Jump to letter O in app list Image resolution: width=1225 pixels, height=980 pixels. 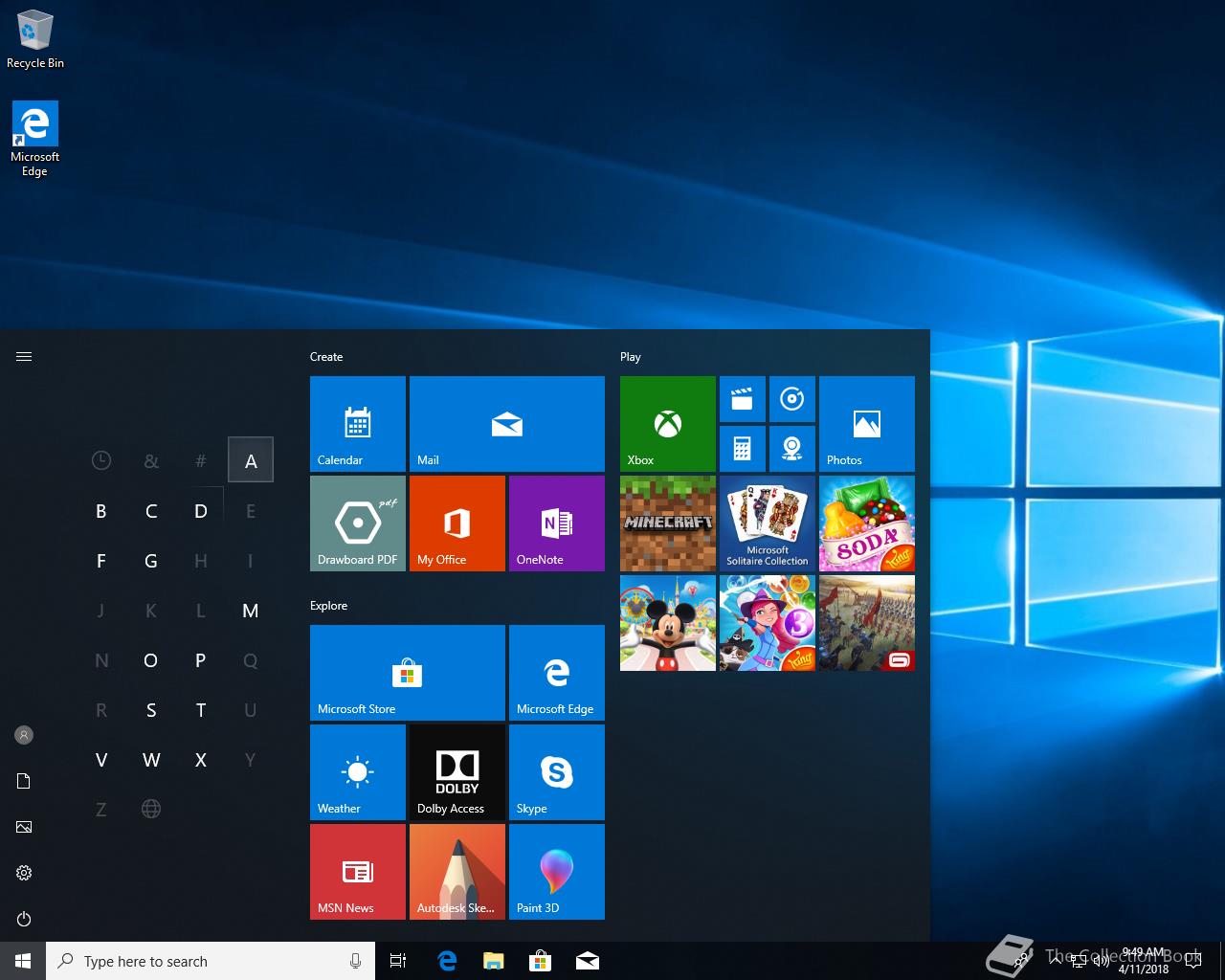pyautogui.click(x=151, y=660)
